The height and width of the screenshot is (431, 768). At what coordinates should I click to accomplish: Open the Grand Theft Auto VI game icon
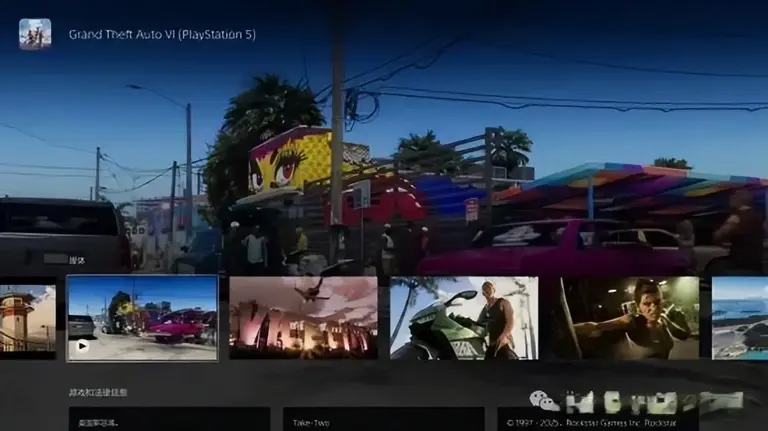(35, 34)
